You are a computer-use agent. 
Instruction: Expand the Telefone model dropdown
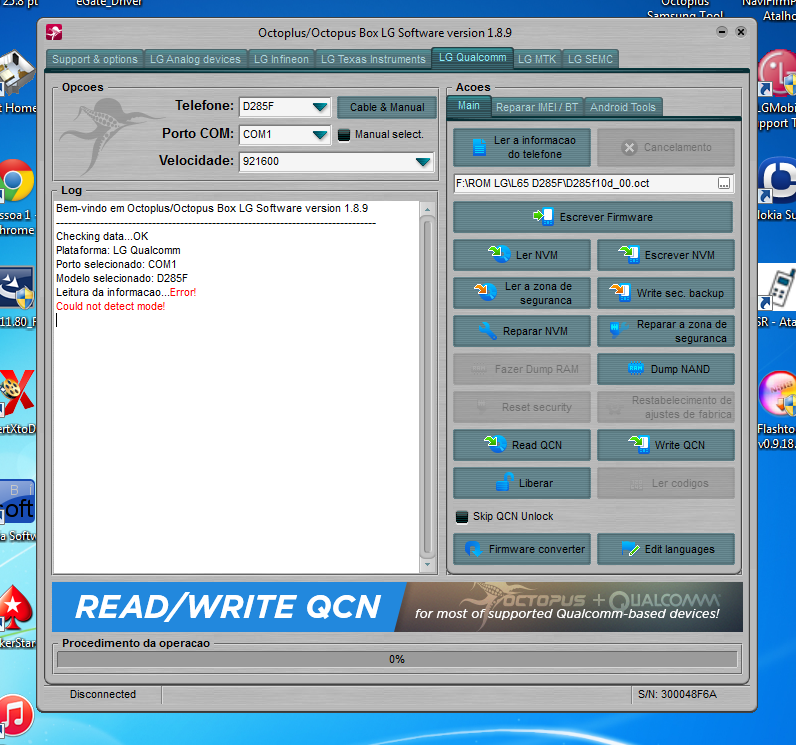click(319, 107)
